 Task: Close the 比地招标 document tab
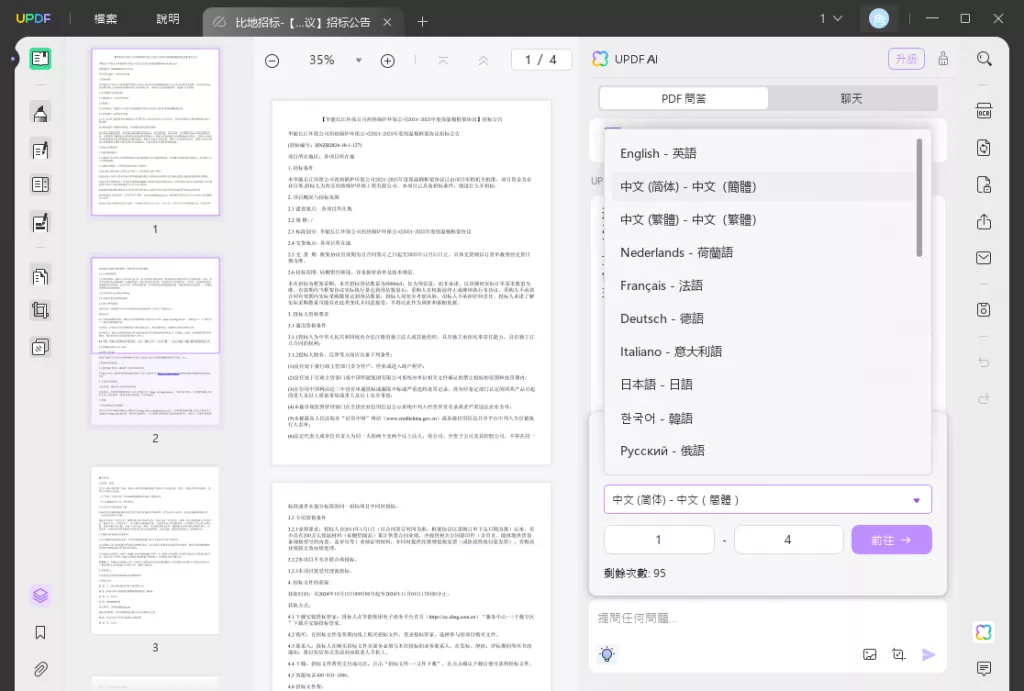pos(387,22)
